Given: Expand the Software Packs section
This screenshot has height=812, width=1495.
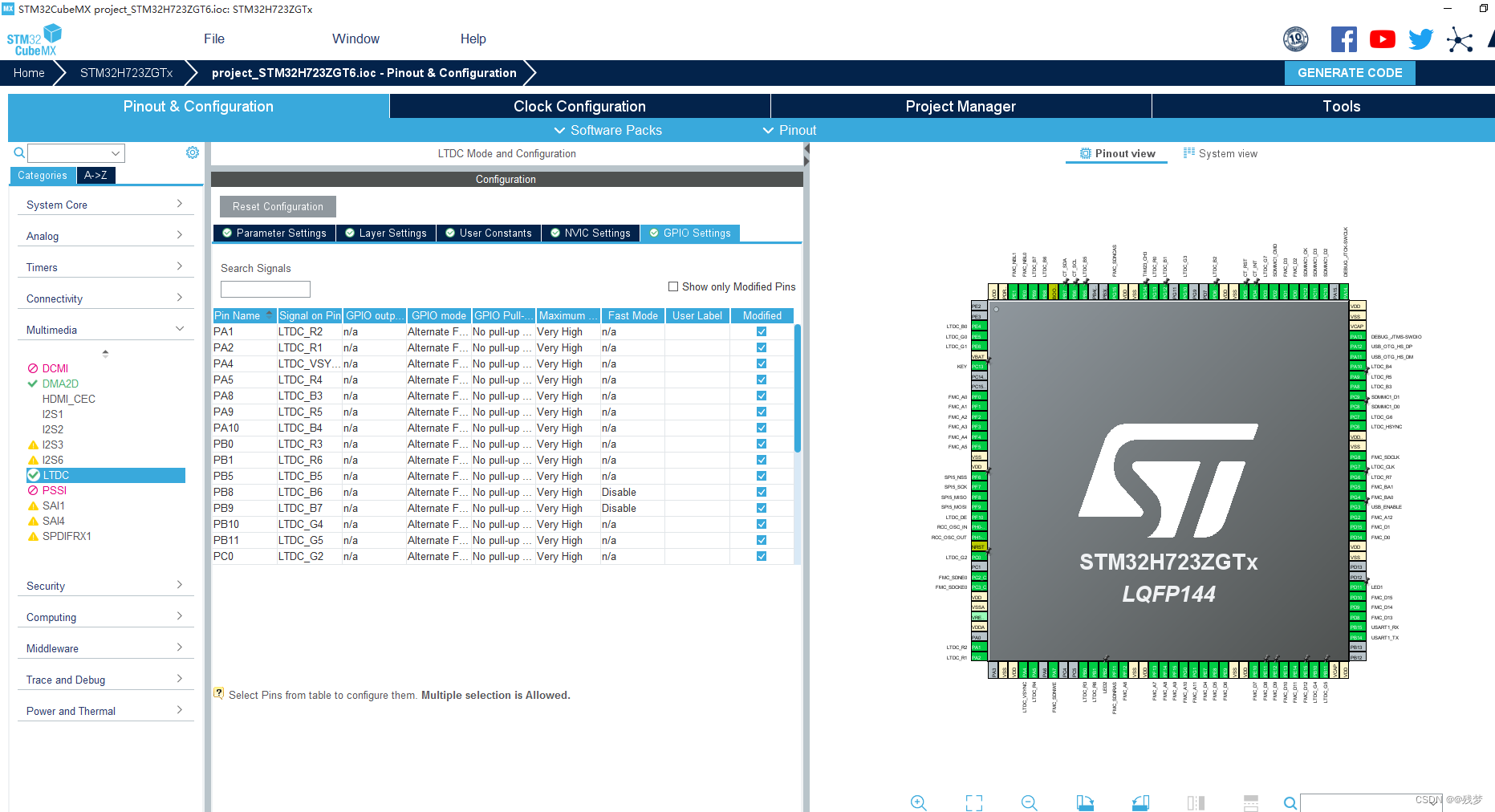Looking at the screenshot, I should [607, 130].
